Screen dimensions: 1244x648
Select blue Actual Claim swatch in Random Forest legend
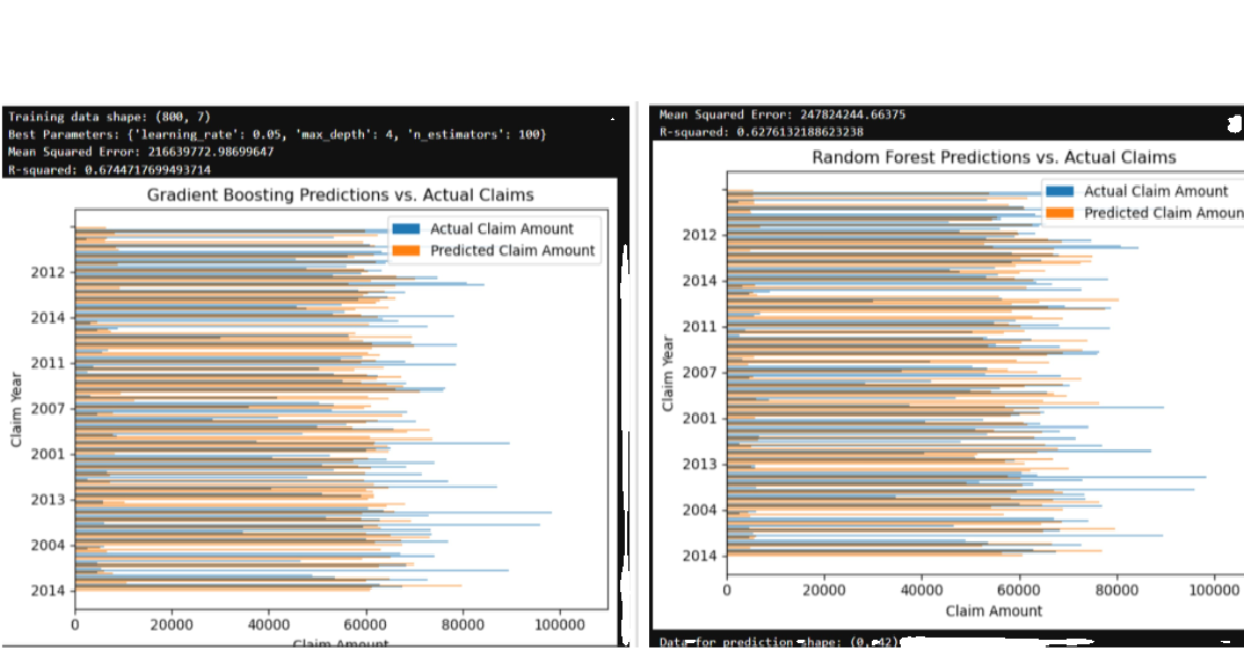pyautogui.click(x=1060, y=191)
